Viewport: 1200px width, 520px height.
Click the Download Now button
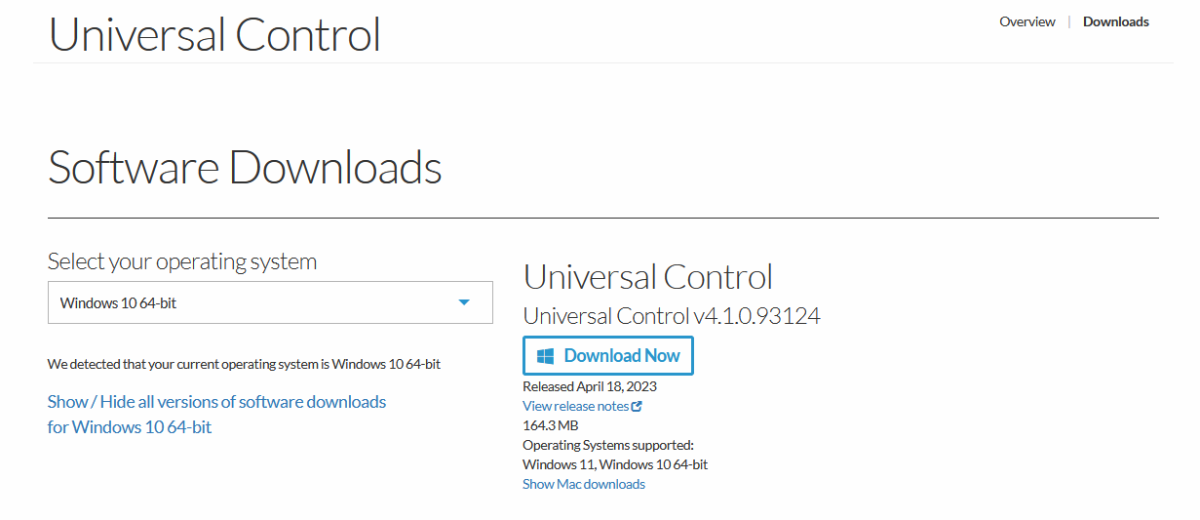[x=608, y=356]
